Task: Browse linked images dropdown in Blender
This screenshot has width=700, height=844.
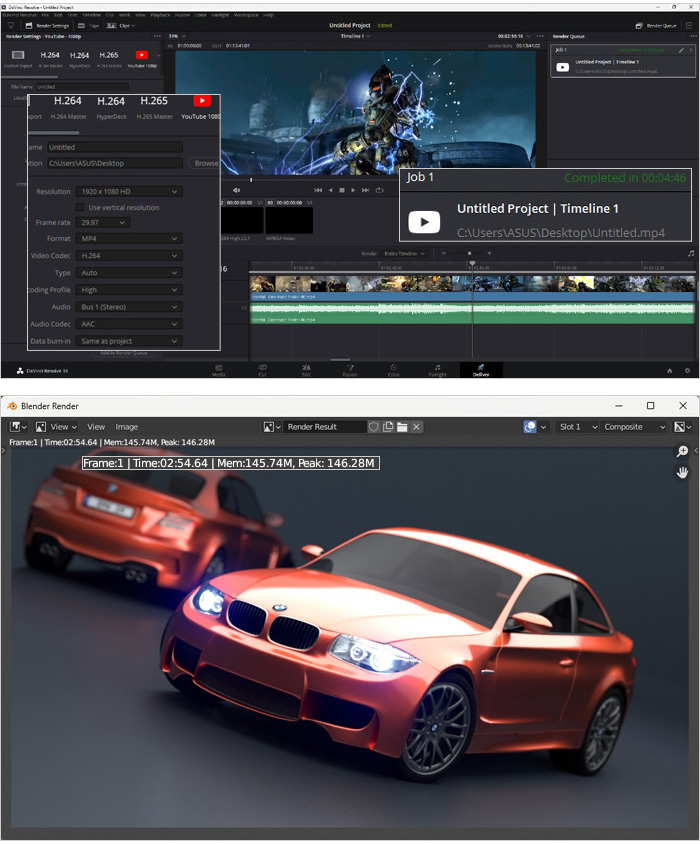Action: [x=272, y=427]
